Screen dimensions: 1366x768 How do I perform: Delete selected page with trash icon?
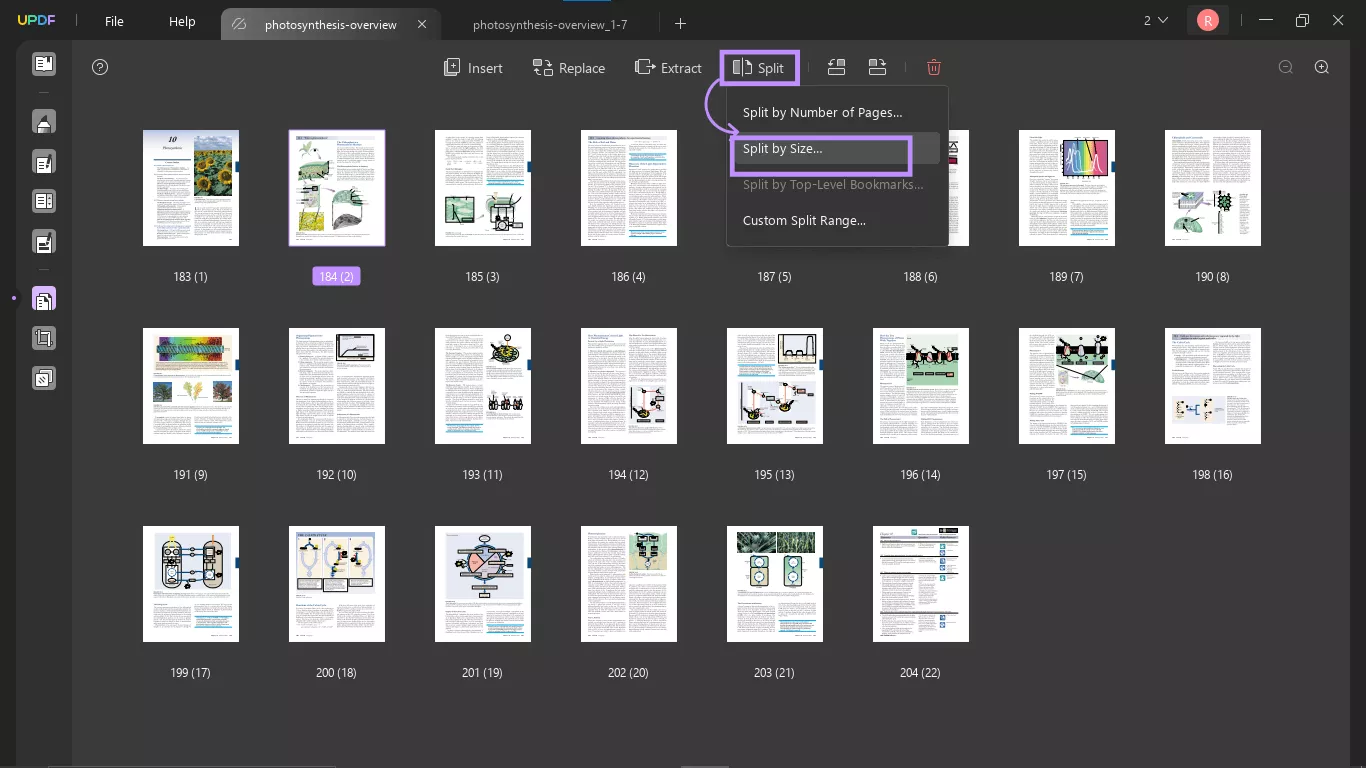(934, 67)
